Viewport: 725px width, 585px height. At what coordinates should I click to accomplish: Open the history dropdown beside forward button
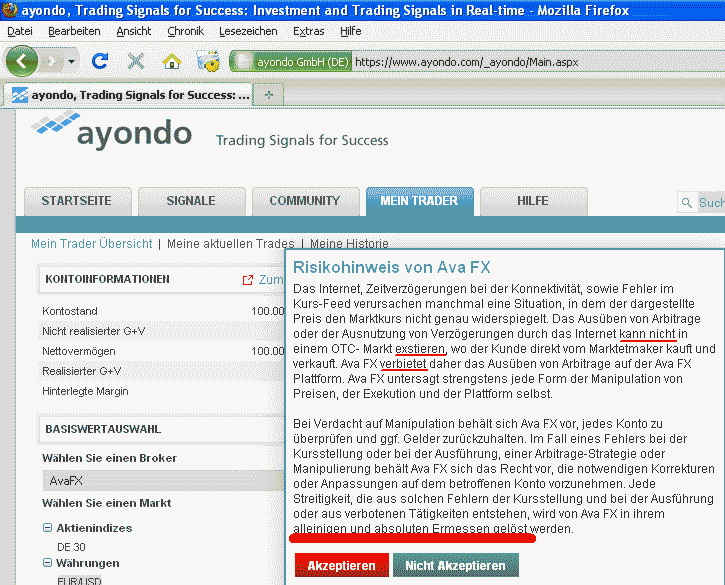pos(72,62)
